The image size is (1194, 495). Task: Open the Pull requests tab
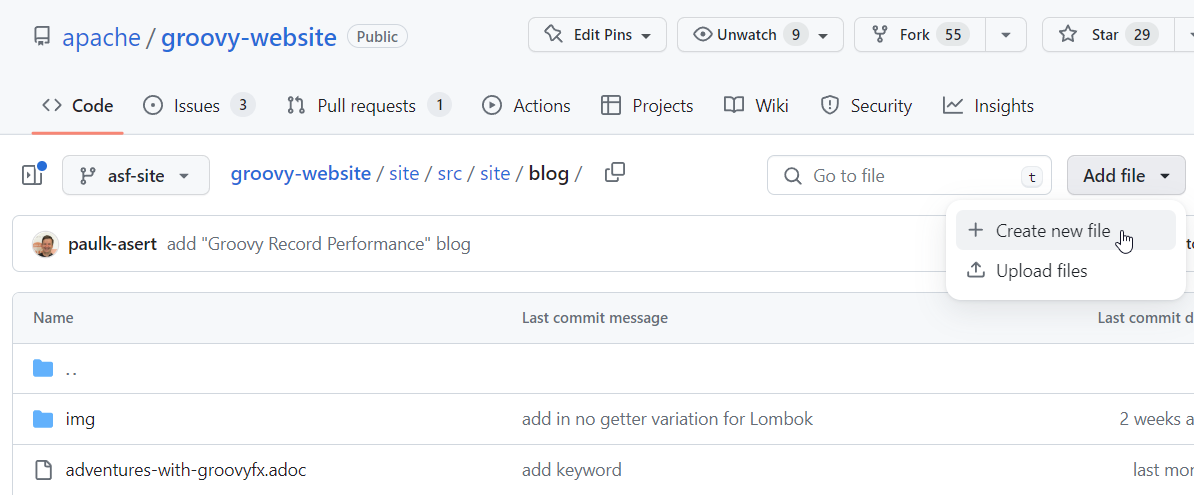click(367, 106)
